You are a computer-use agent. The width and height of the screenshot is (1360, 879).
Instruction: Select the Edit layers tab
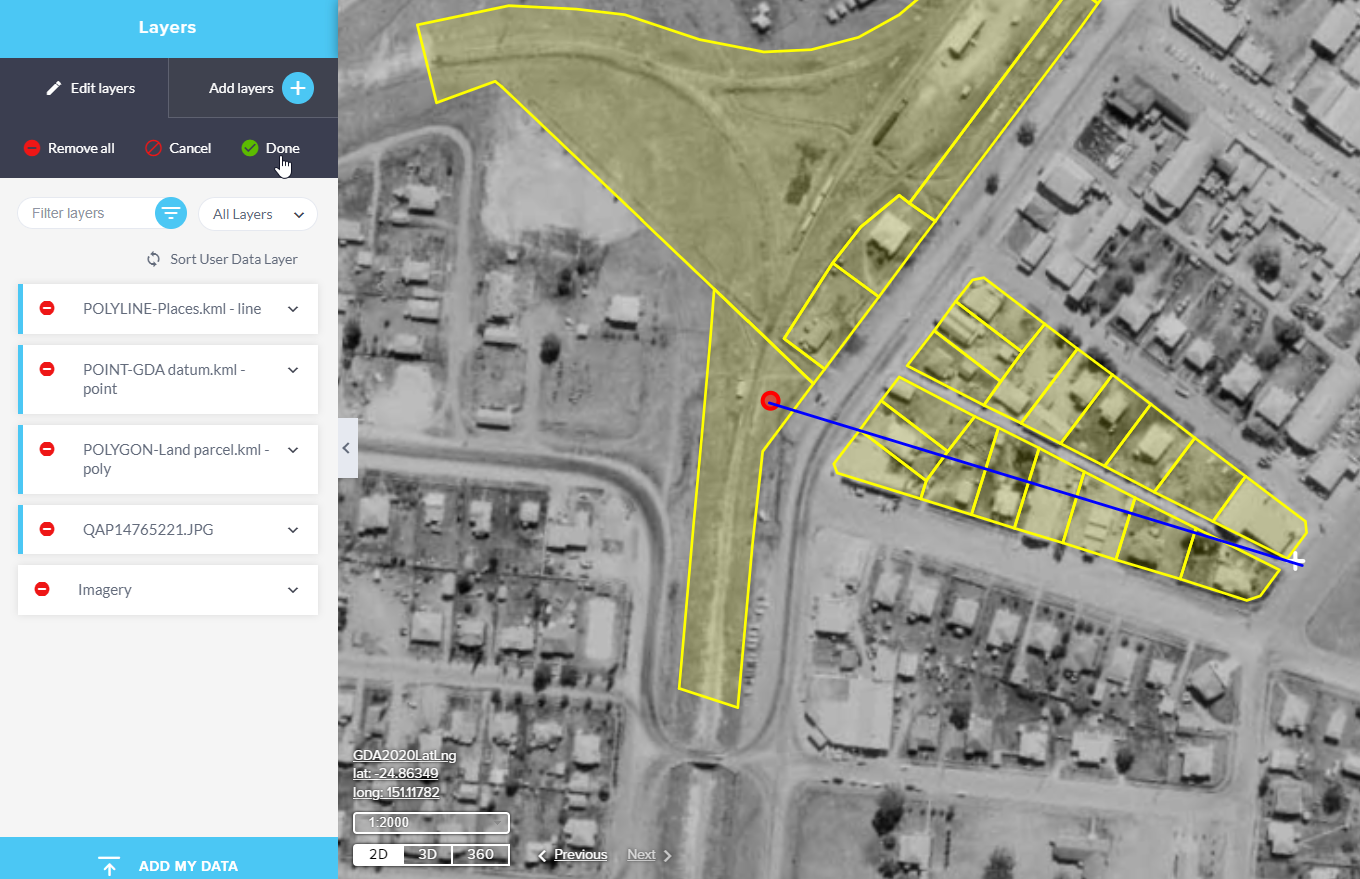coord(90,88)
